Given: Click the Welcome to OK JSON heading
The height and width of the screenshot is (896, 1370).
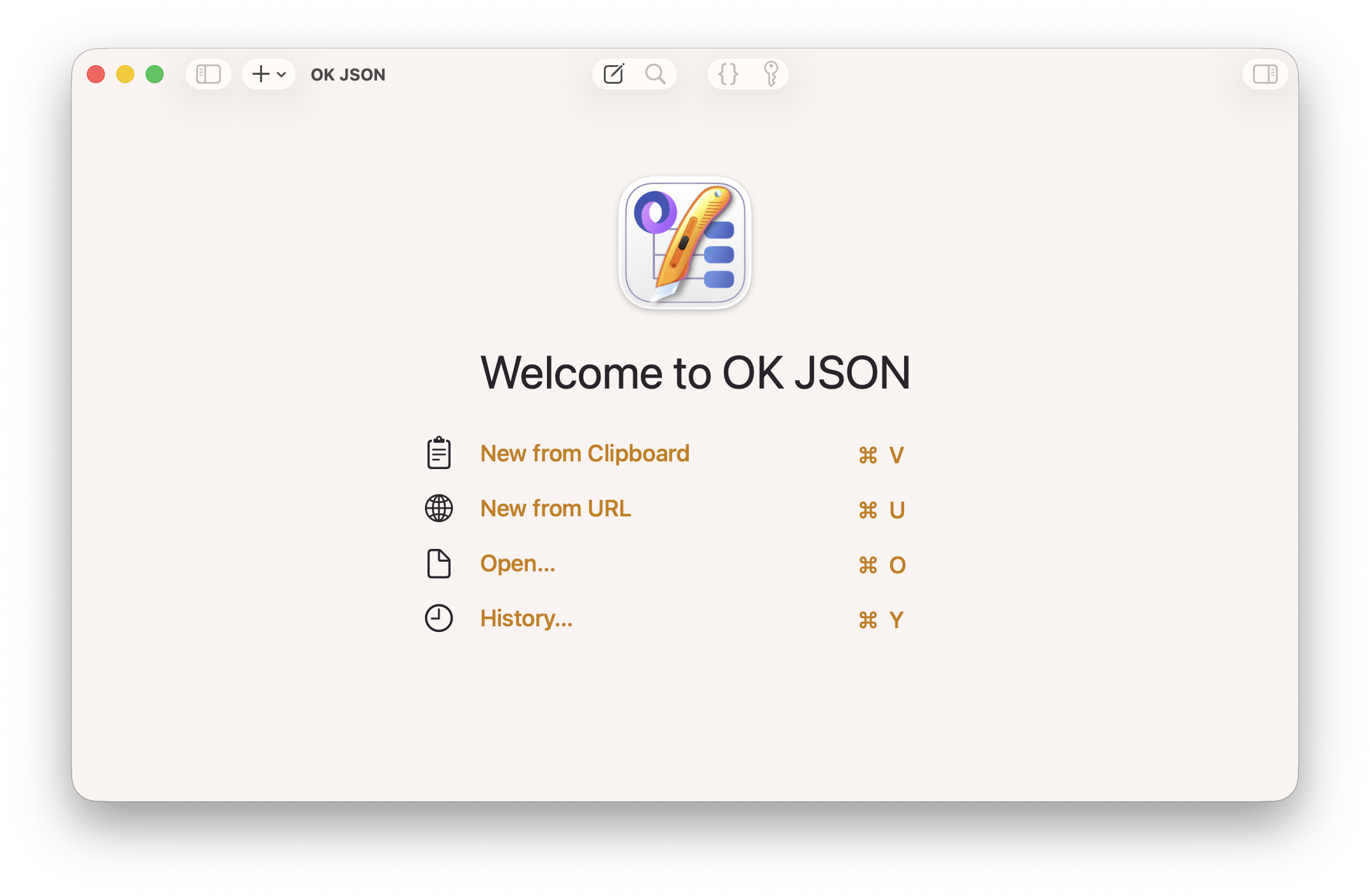Looking at the screenshot, I should (x=695, y=373).
